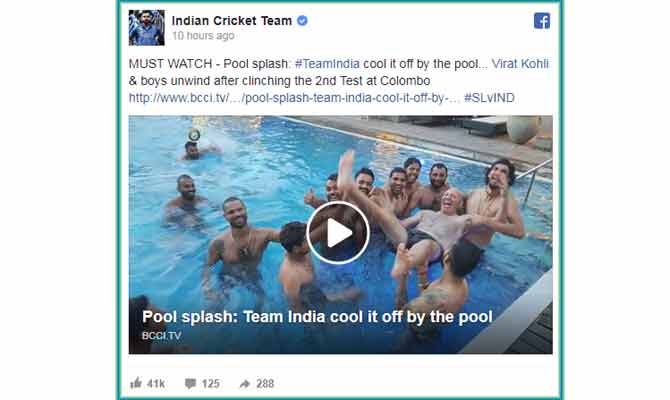Image resolution: width=670 pixels, height=400 pixels.
Task: Open the Indian Cricket Team profile picture
Action: click(x=147, y=28)
